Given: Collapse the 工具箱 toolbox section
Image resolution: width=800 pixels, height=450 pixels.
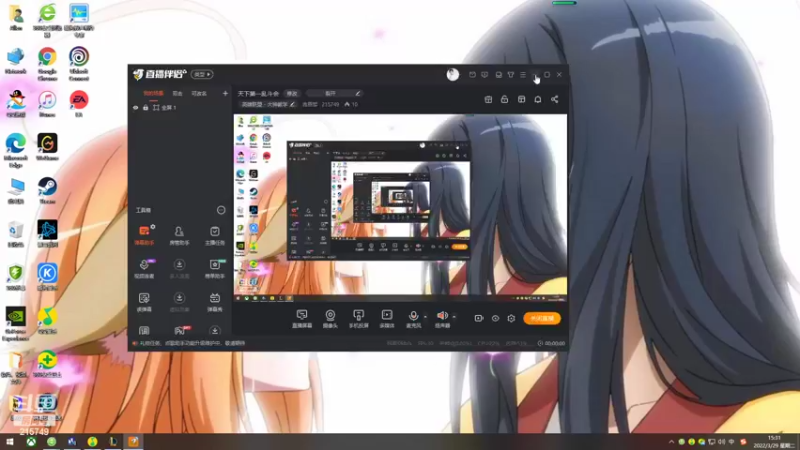Looking at the screenshot, I should click(x=221, y=210).
